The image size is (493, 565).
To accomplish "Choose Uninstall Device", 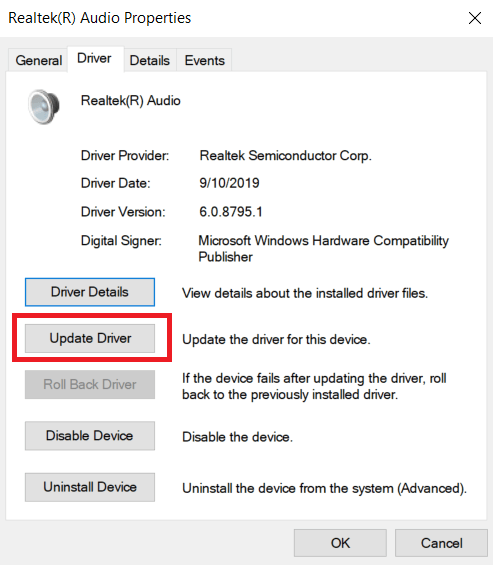I will (x=90, y=487).
